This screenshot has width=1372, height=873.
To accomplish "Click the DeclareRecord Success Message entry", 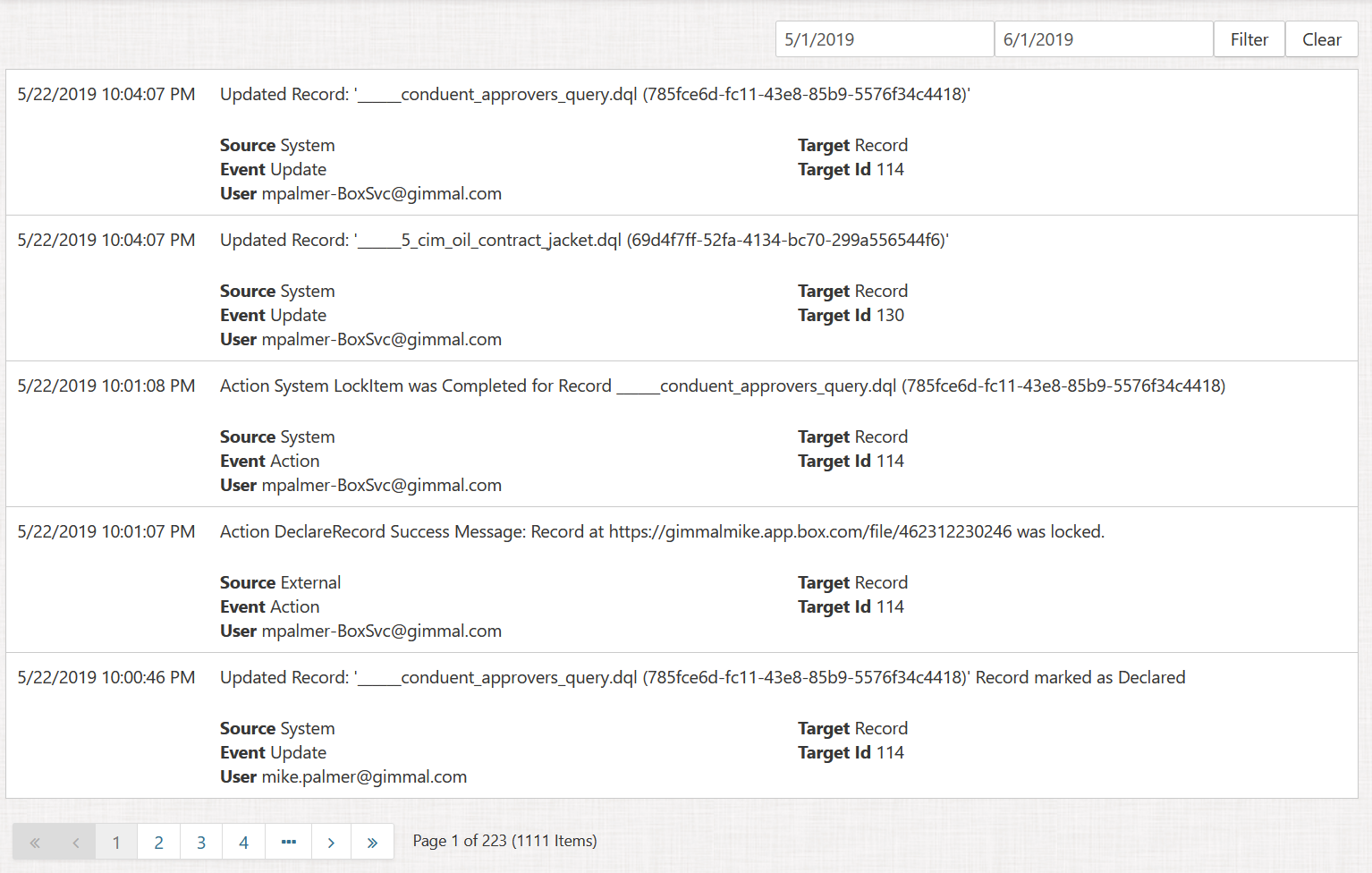I will tap(662, 532).
